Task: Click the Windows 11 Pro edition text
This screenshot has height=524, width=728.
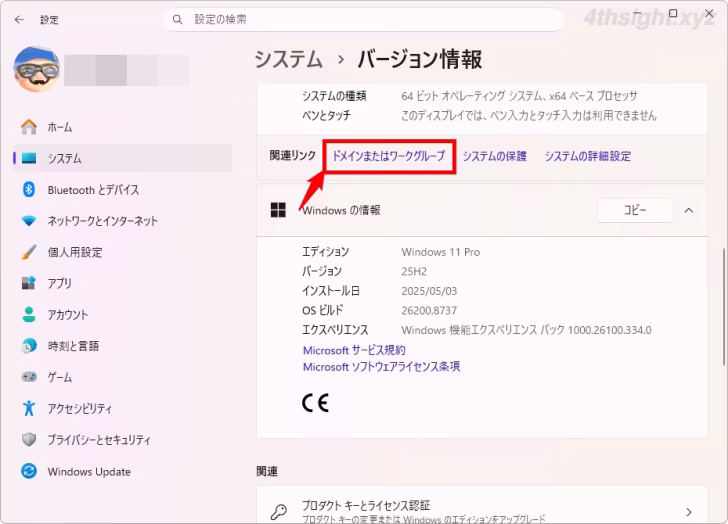Action: coord(441,252)
